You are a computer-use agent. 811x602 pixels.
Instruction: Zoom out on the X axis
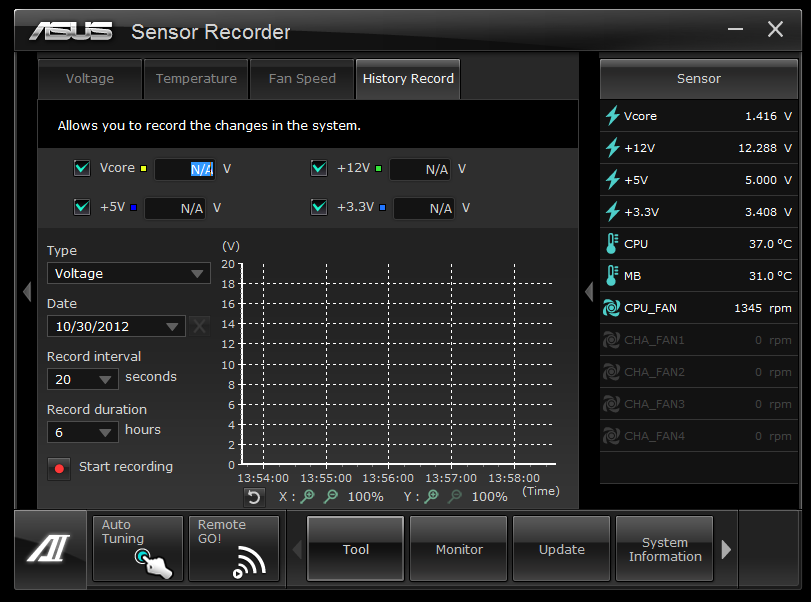click(x=331, y=497)
